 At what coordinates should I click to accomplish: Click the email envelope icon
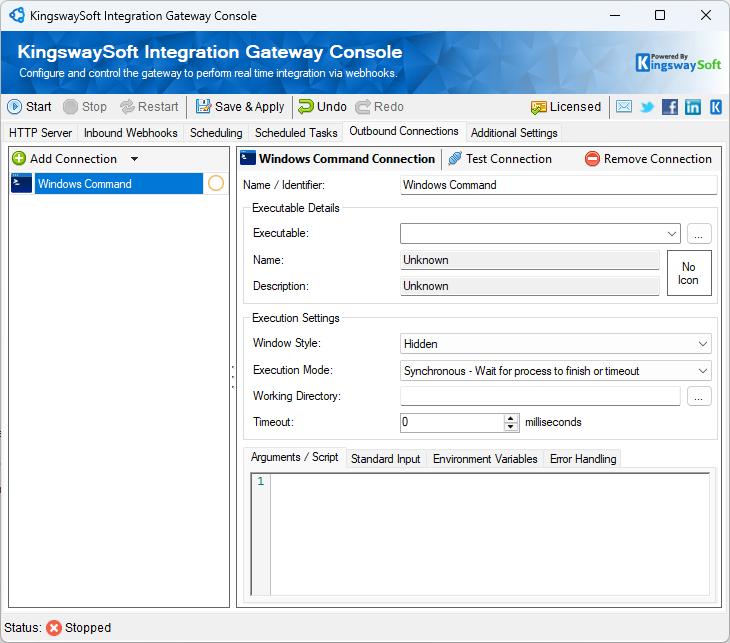(624, 107)
